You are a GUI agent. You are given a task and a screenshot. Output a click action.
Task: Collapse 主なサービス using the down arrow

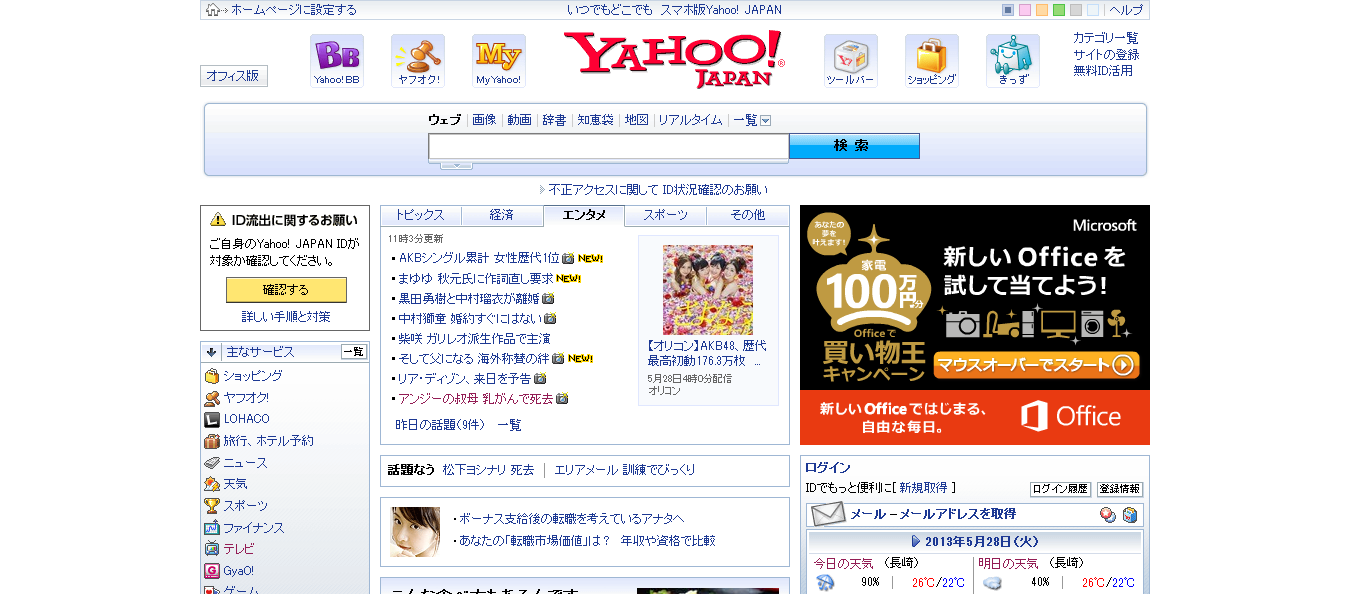211,352
